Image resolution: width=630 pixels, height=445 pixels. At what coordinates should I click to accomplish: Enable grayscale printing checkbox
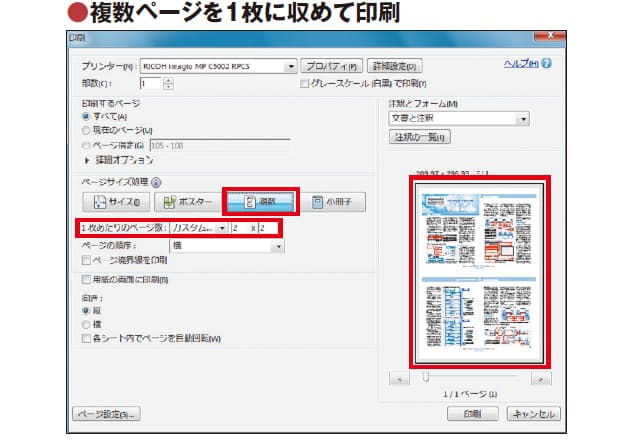coord(306,84)
